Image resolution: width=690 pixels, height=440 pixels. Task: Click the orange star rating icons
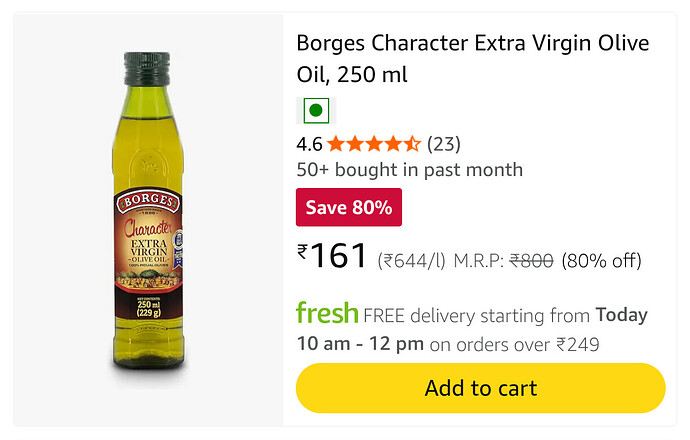point(373,144)
